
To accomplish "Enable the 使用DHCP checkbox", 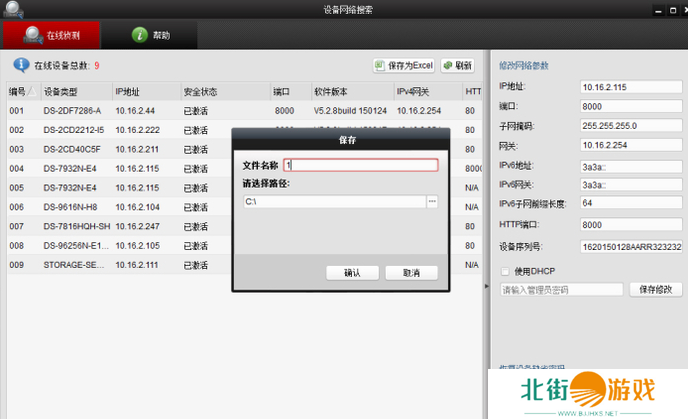I will click(505, 270).
